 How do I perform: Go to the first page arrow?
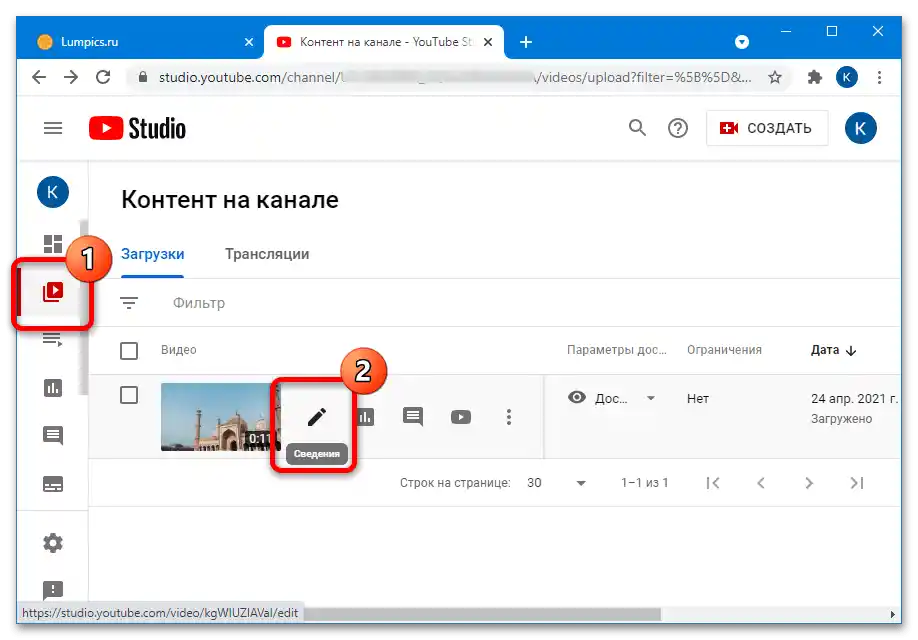pos(713,483)
